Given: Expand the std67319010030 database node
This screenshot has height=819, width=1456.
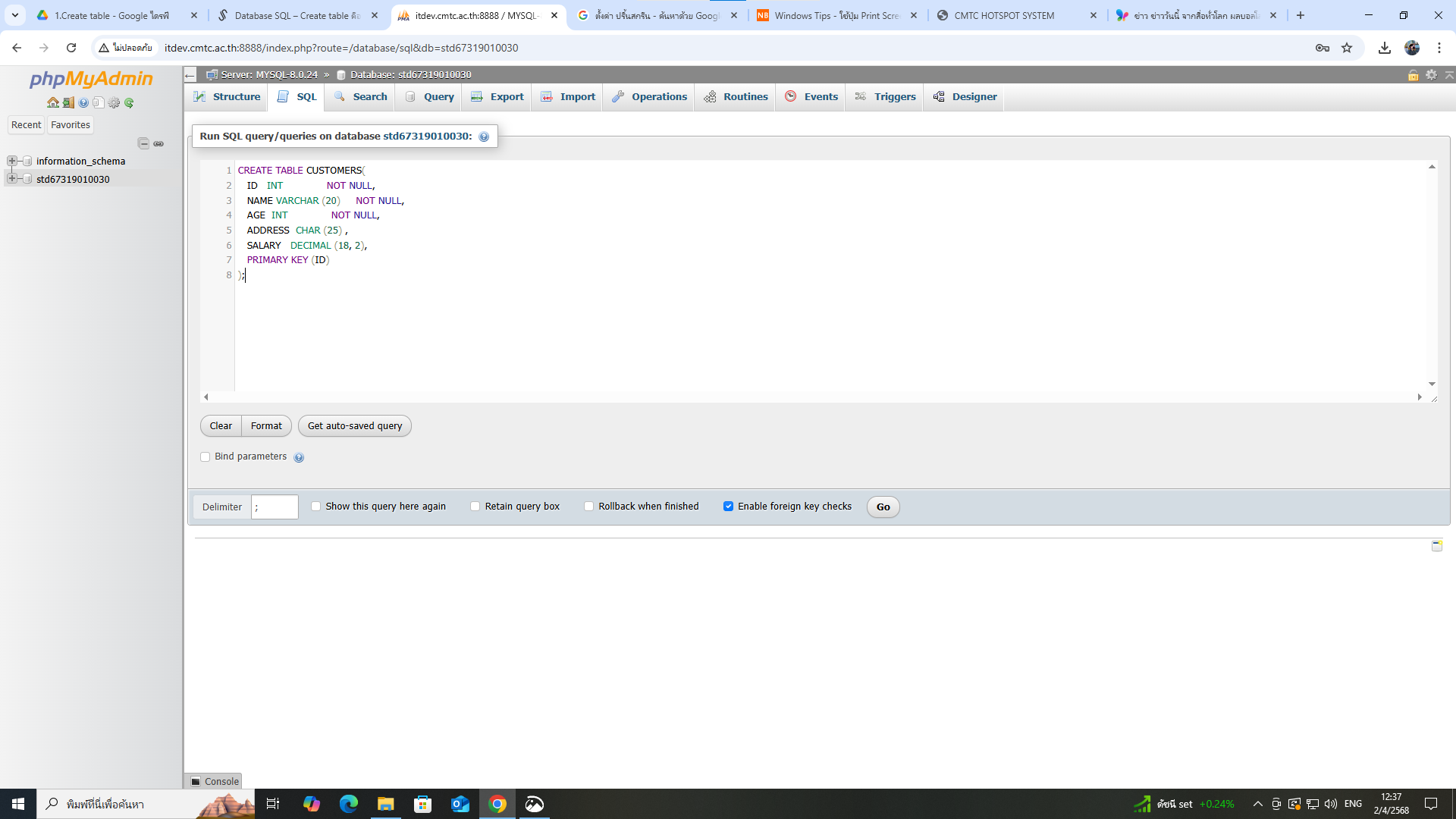Looking at the screenshot, I should coord(12,179).
